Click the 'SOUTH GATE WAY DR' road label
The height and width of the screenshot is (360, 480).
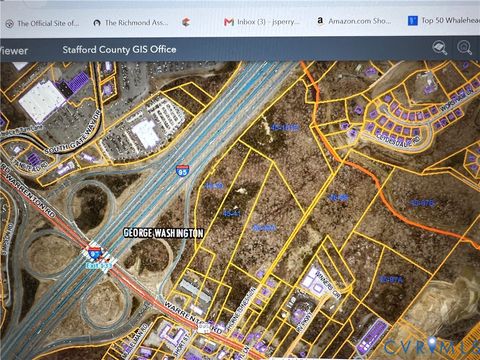pos(72,133)
